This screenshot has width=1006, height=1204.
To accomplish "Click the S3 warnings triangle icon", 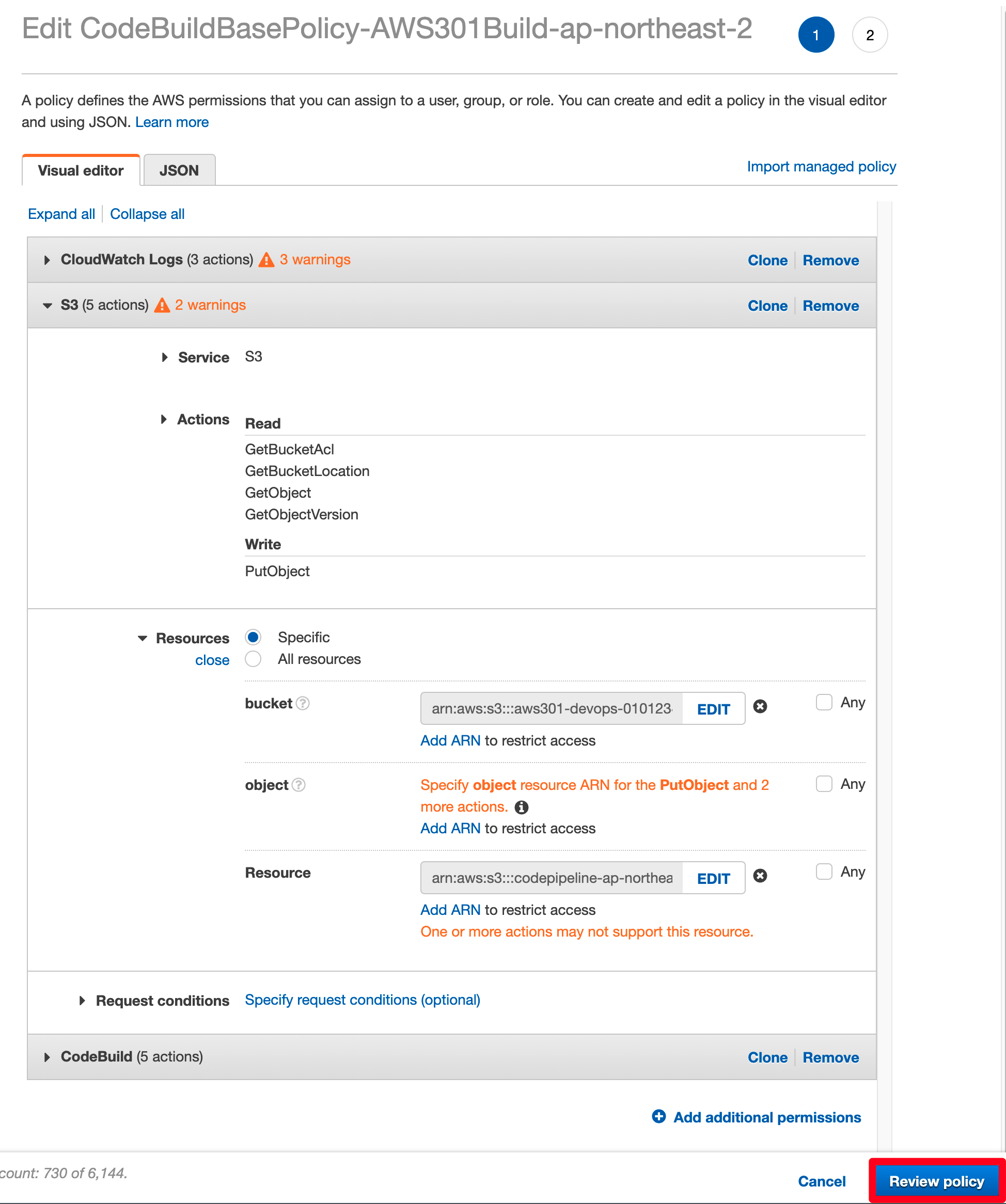I will (162, 306).
